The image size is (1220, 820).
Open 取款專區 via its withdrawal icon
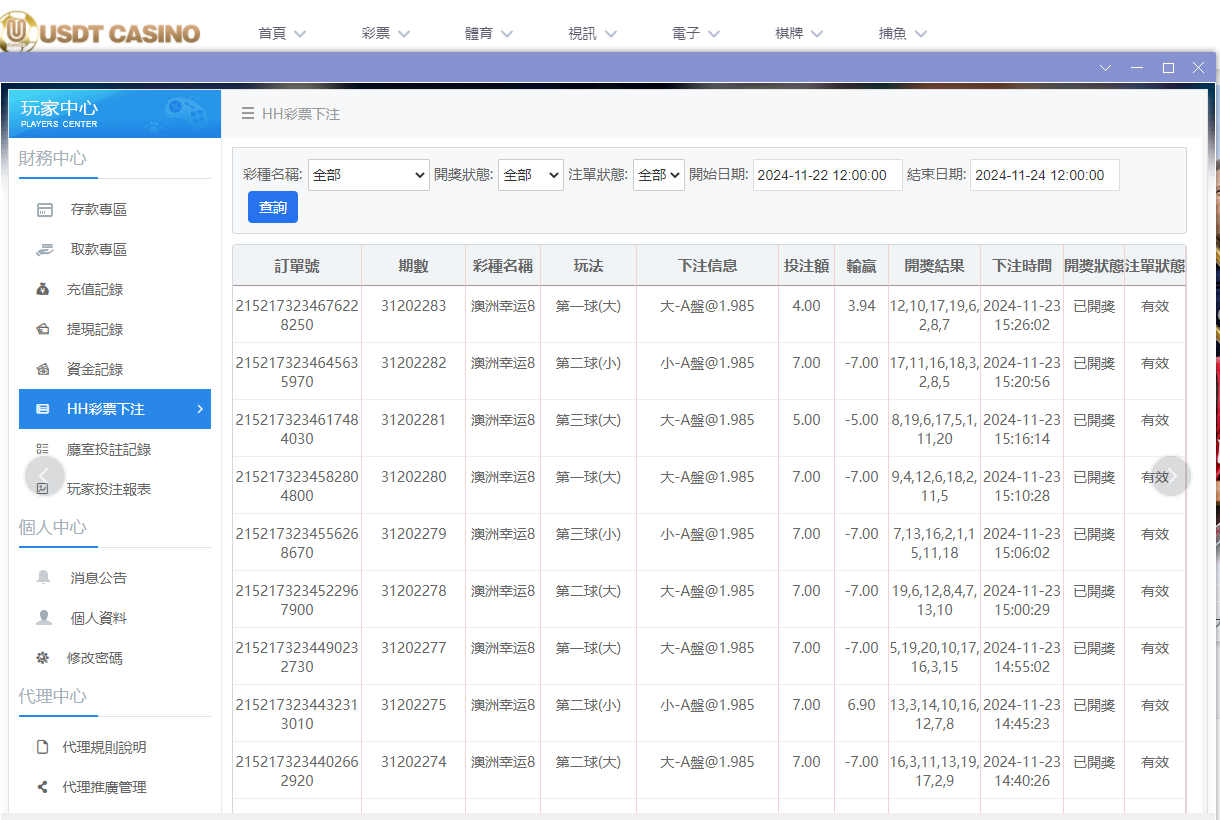[42, 249]
